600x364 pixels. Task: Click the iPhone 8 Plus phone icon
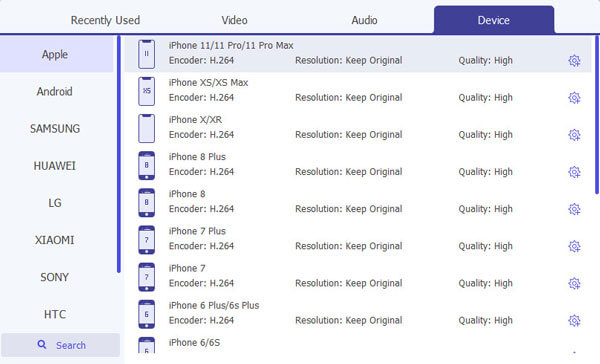pos(147,165)
